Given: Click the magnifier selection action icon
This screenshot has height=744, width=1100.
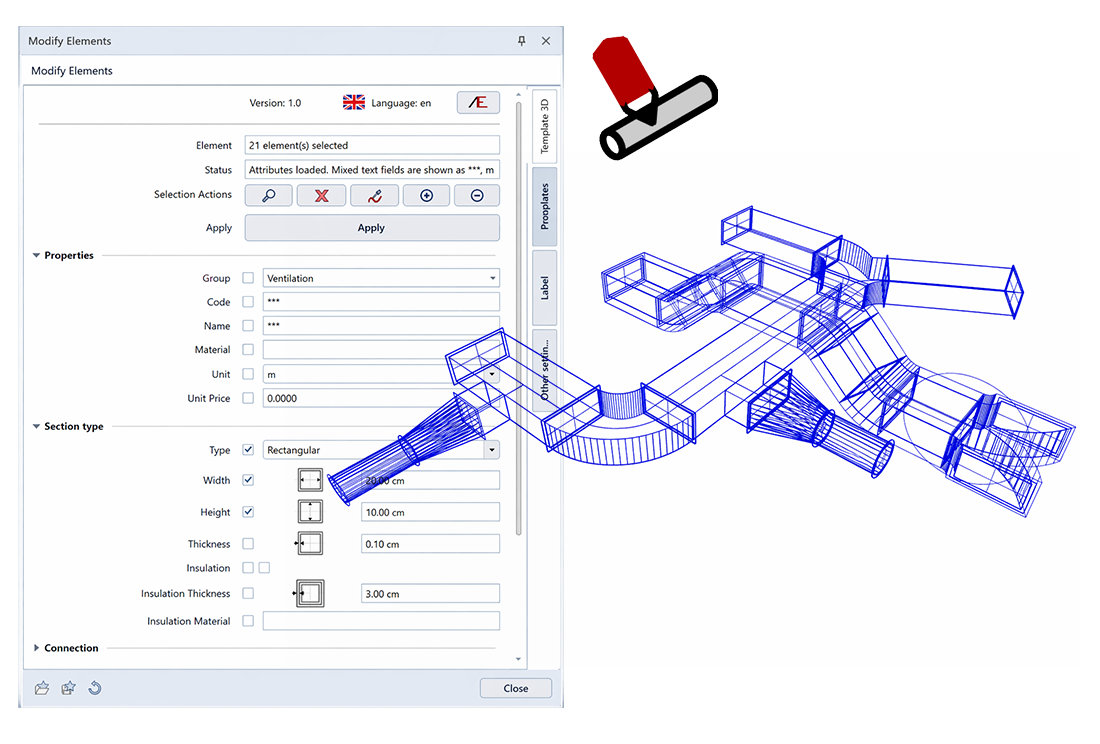Looking at the screenshot, I should [x=269, y=196].
